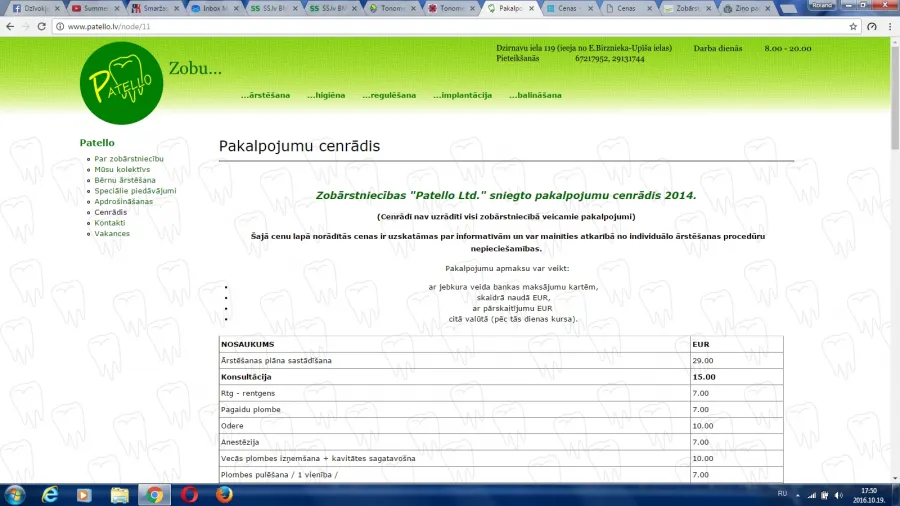This screenshot has width=900, height=506.
Task: Close the Zino pa tab
Action: [767, 9]
